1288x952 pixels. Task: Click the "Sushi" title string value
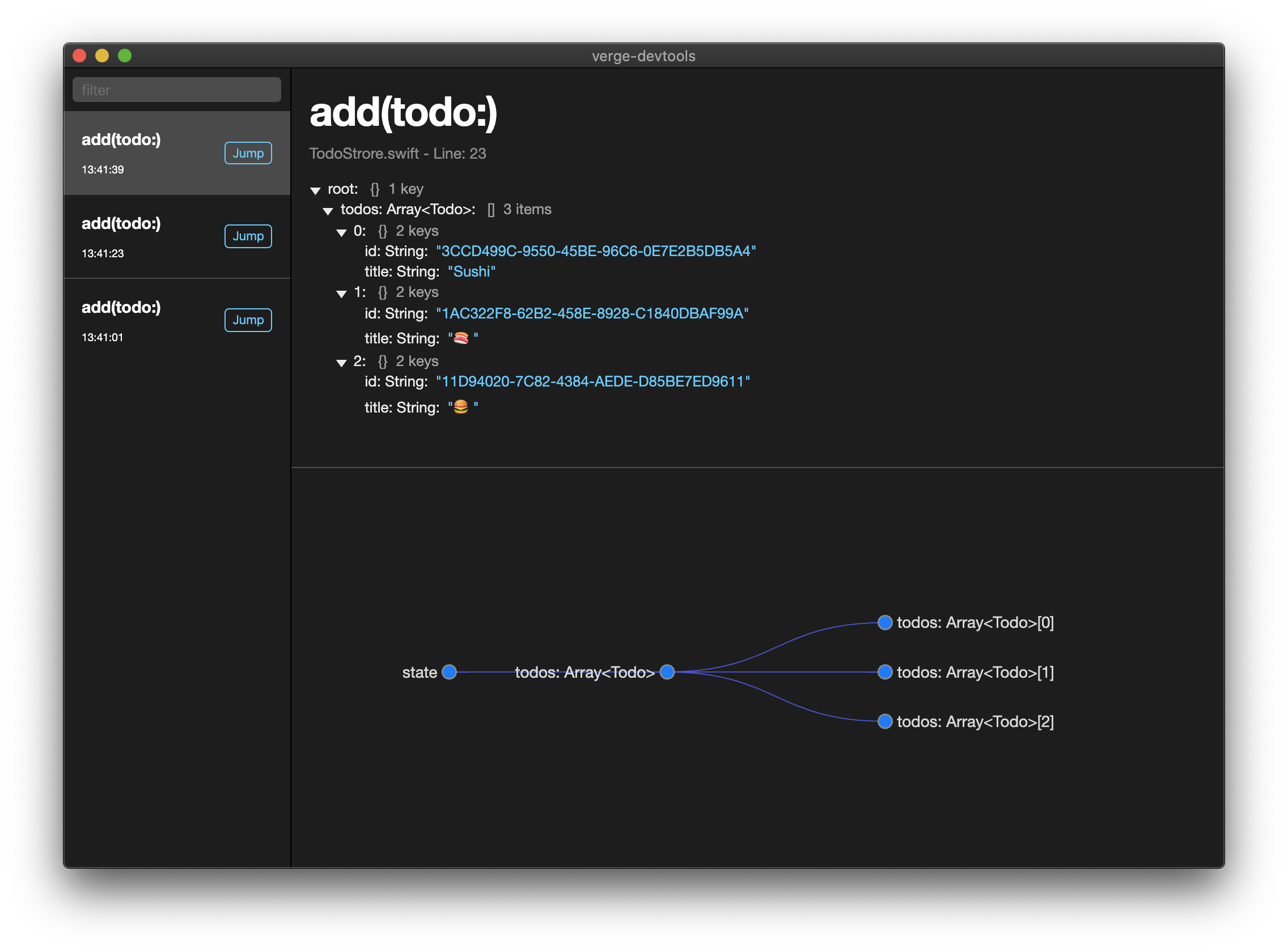click(472, 271)
